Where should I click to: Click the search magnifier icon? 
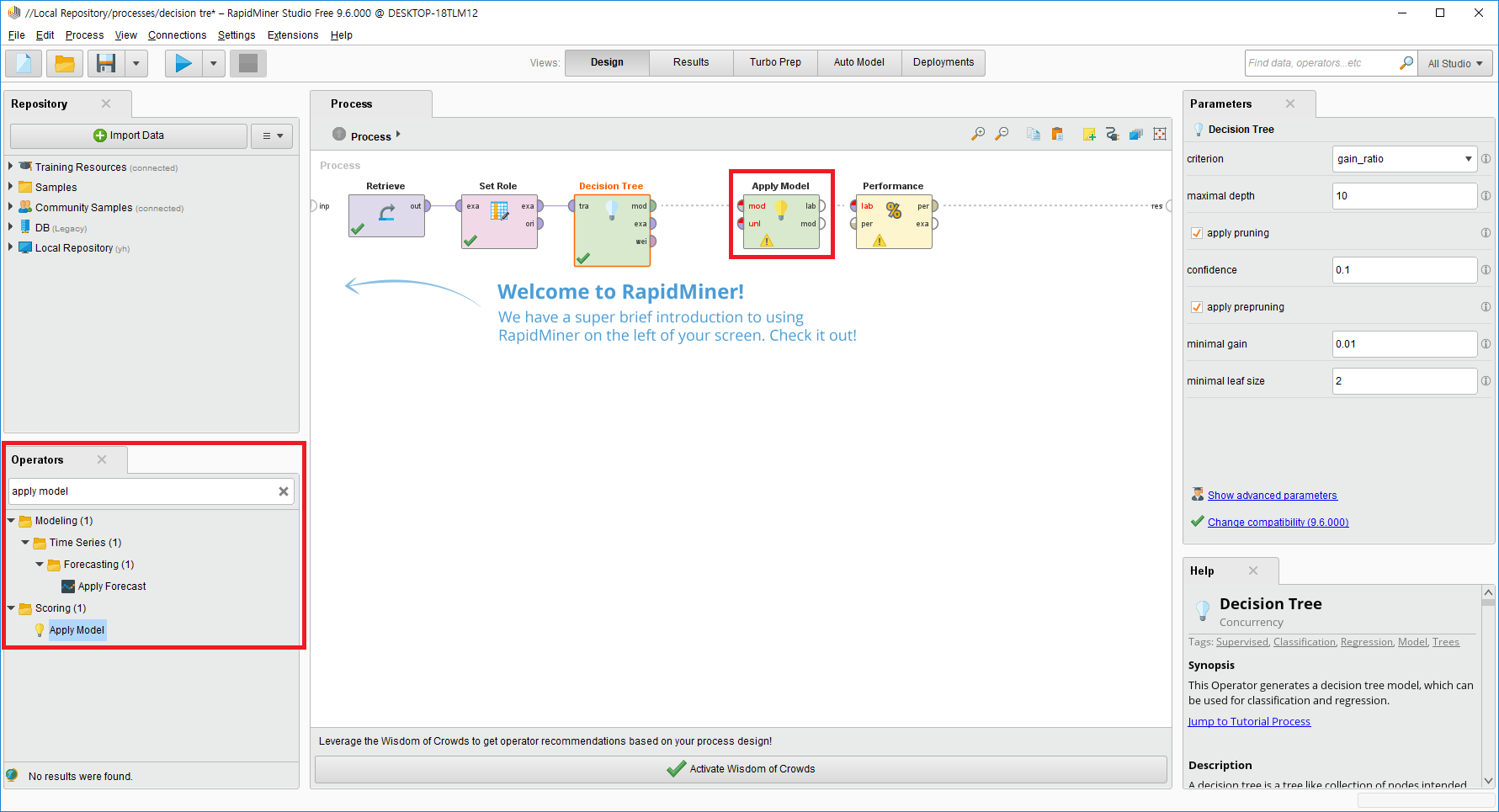click(x=1406, y=63)
